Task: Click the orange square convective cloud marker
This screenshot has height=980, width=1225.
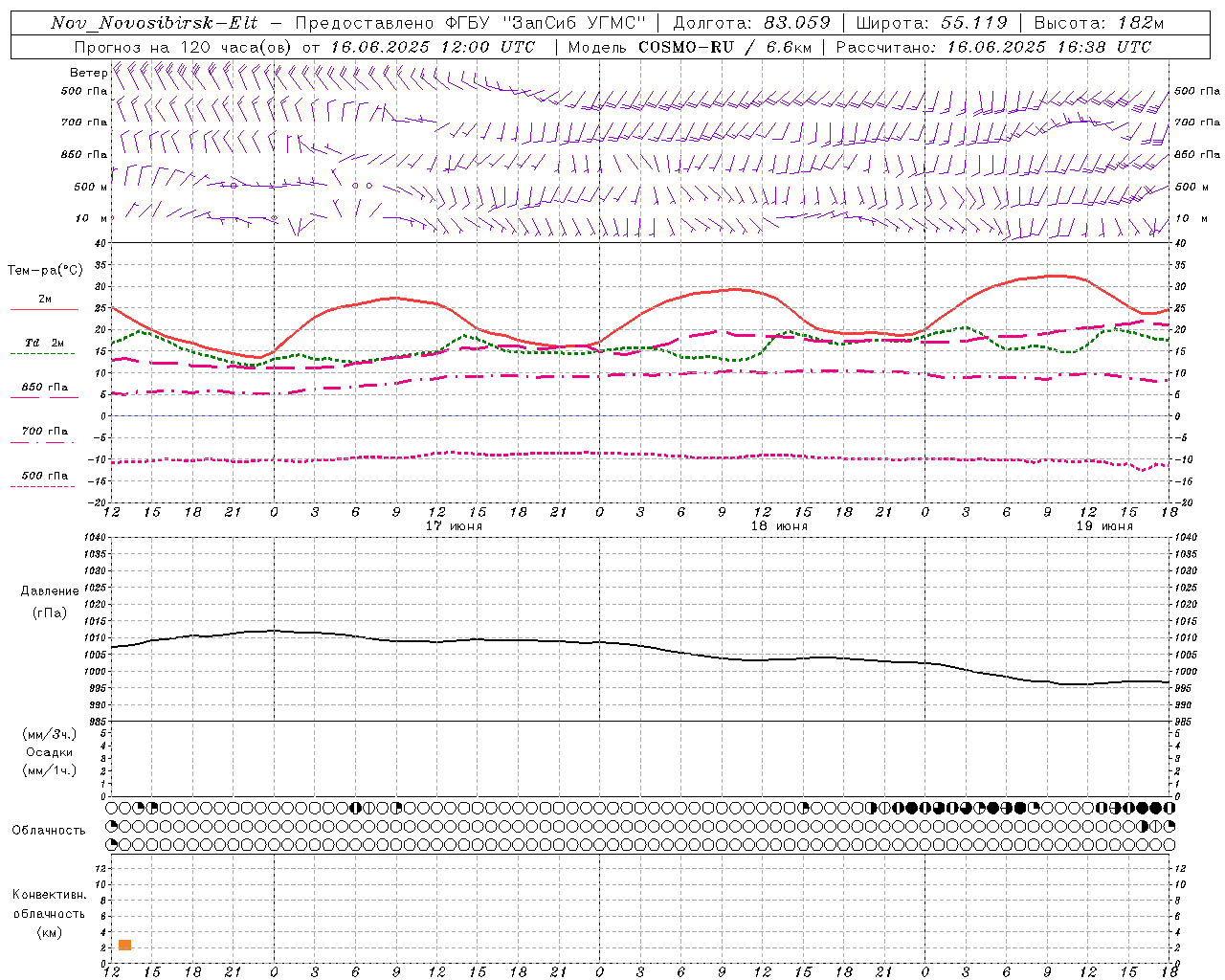Action: (x=124, y=945)
